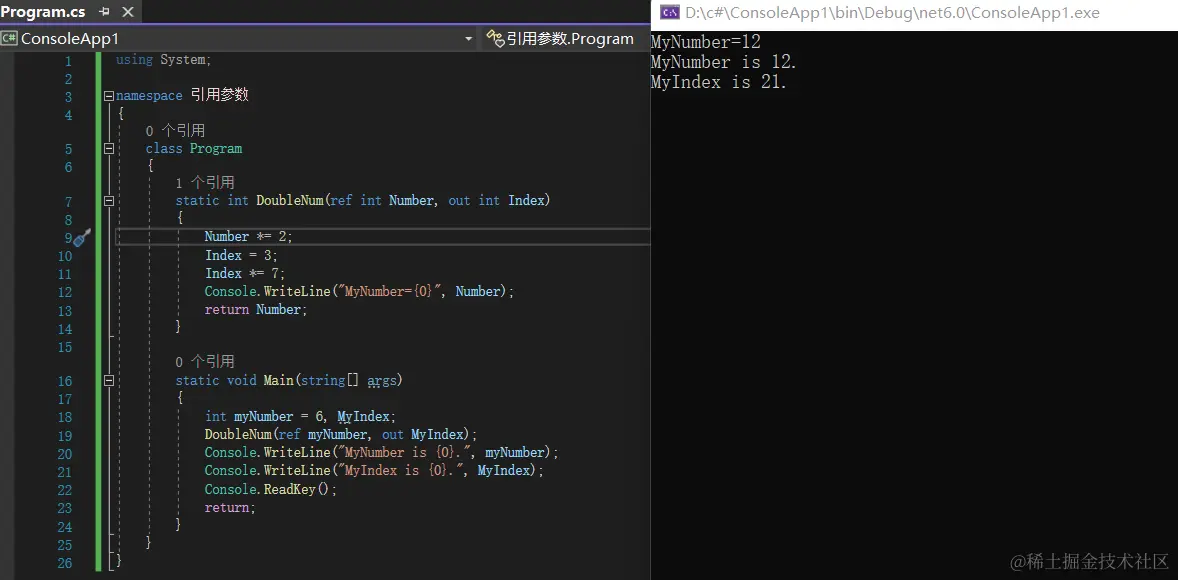The image size is (1178, 580).
Task: Click the 'using System;' line
Action: [x=164, y=59]
